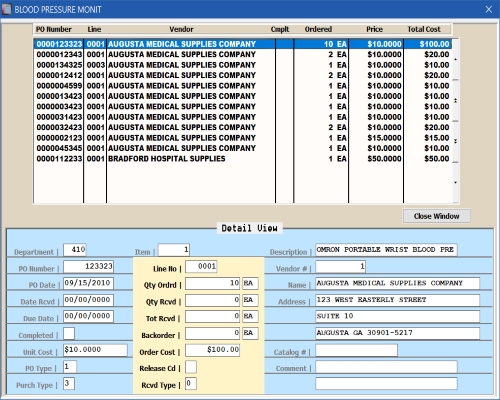Click the Qty Rcvd quantity field

click(x=212, y=300)
